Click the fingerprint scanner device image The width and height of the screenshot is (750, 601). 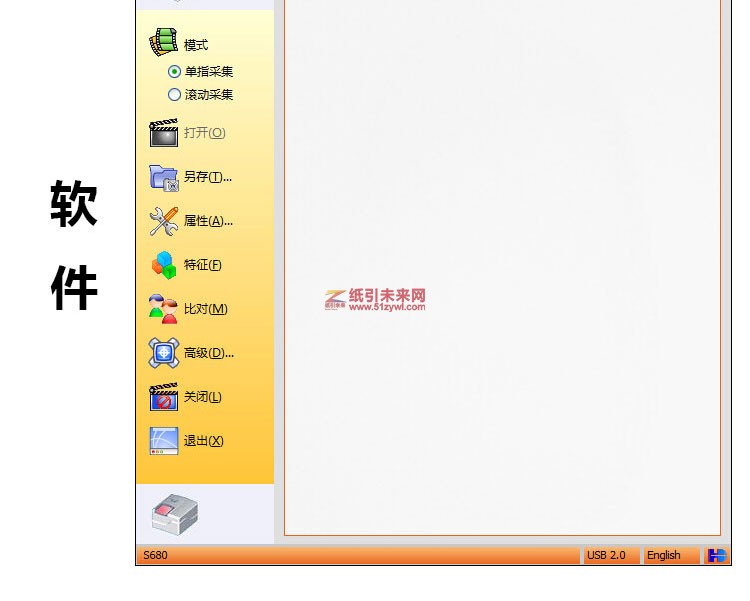pos(175,514)
